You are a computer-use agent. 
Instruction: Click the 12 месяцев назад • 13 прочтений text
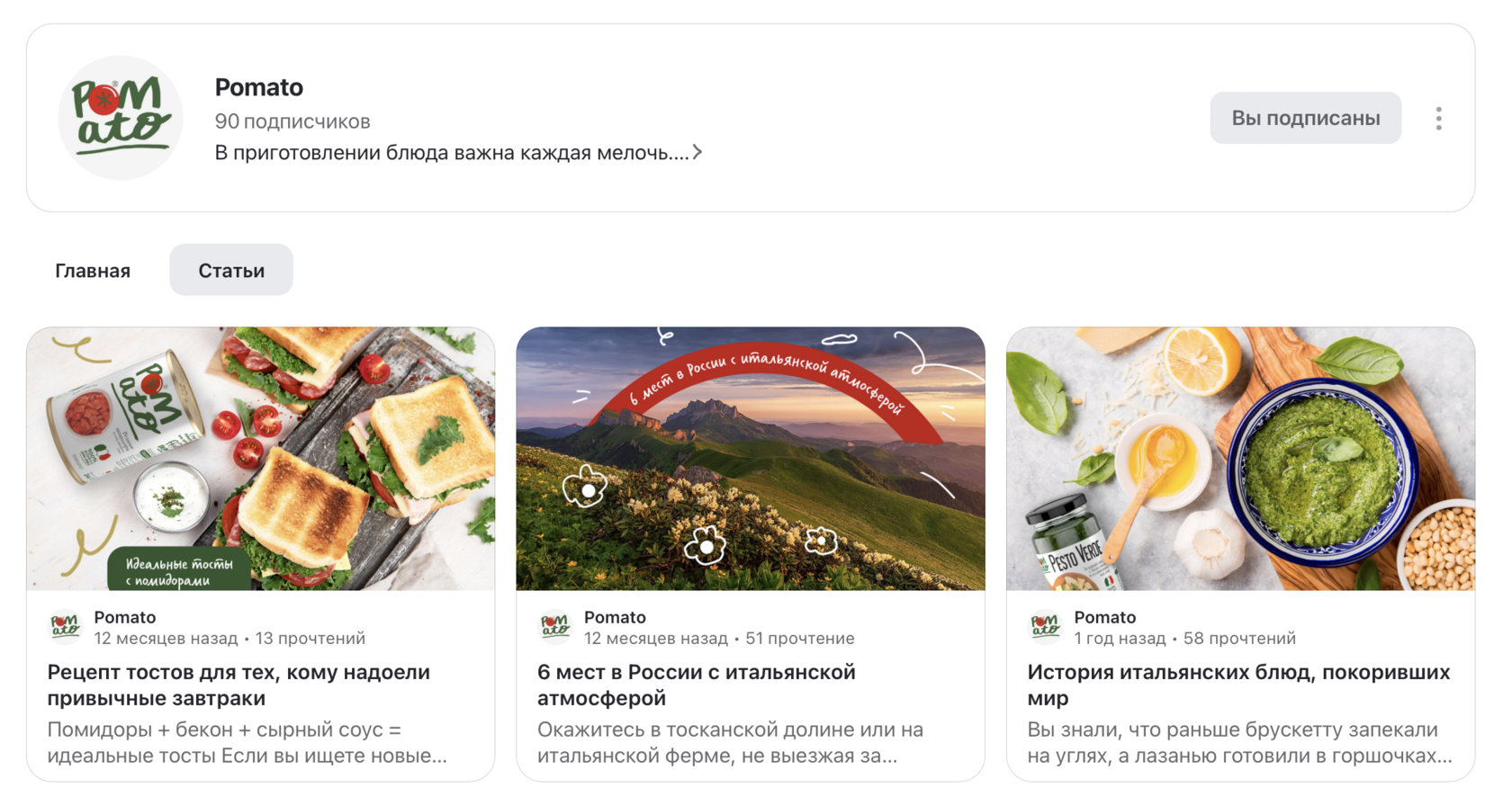tap(229, 639)
